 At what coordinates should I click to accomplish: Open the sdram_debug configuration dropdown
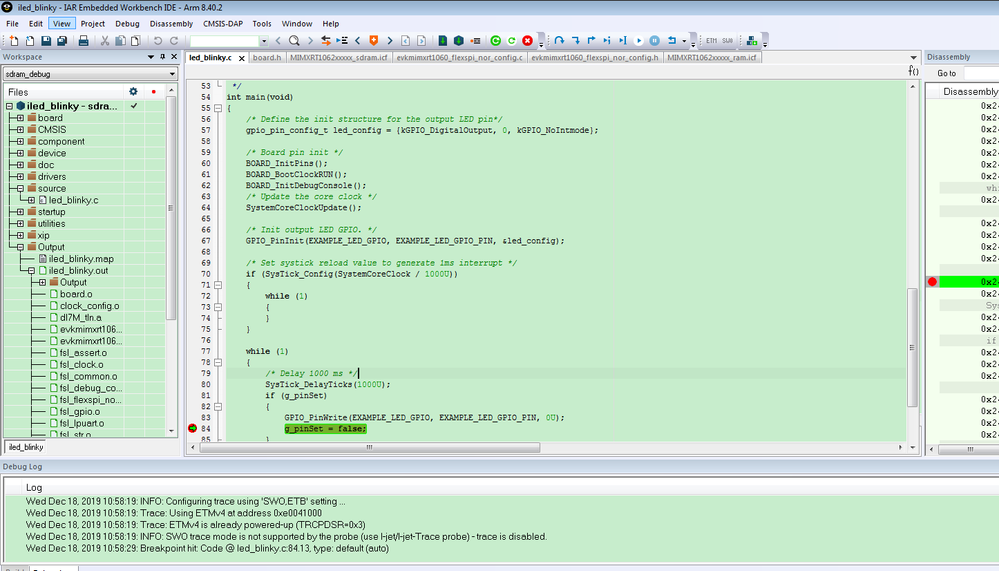(x=172, y=74)
